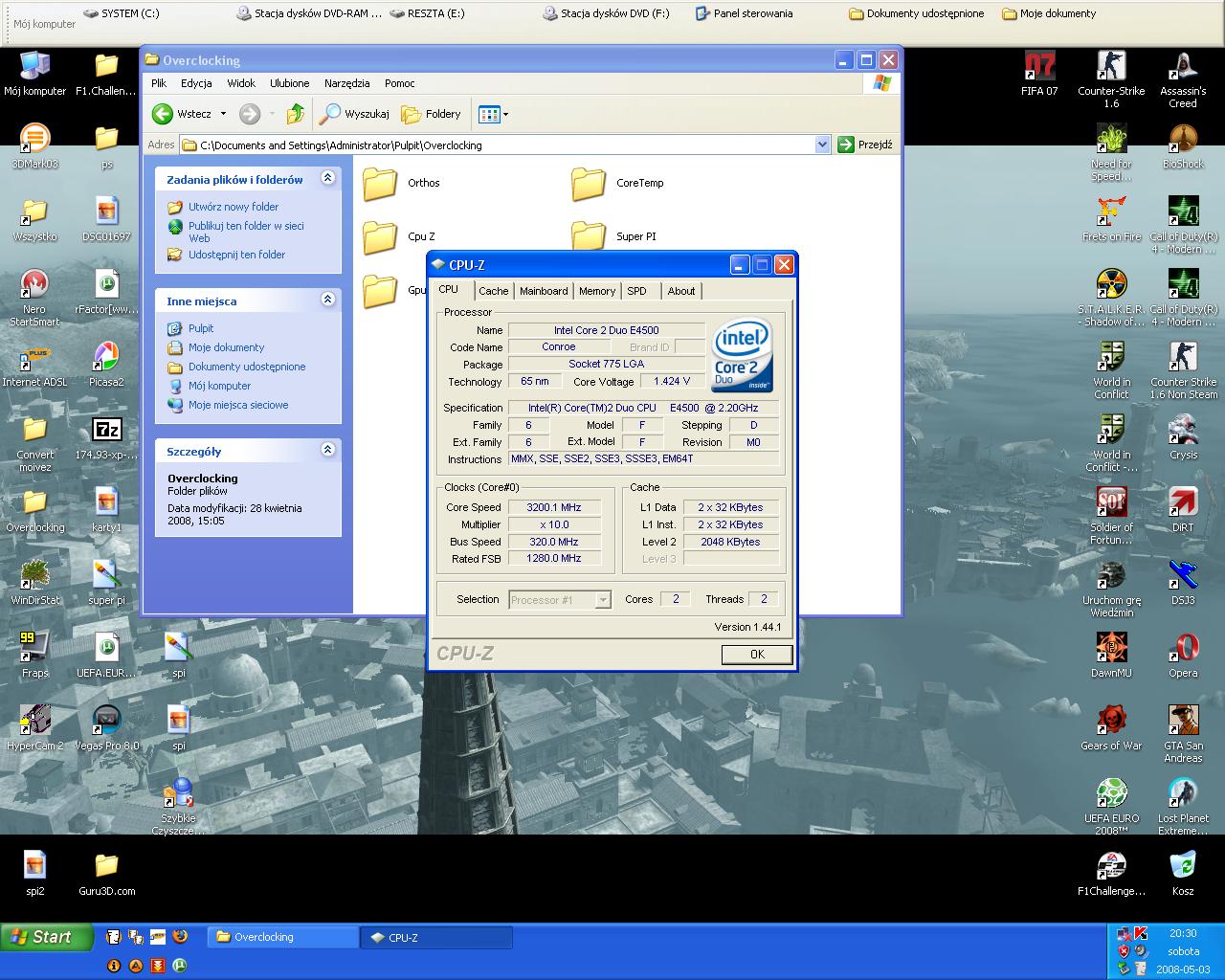1225x980 pixels.
Task: Click the Firefox quick launch icon
Action: click(x=179, y=937)
